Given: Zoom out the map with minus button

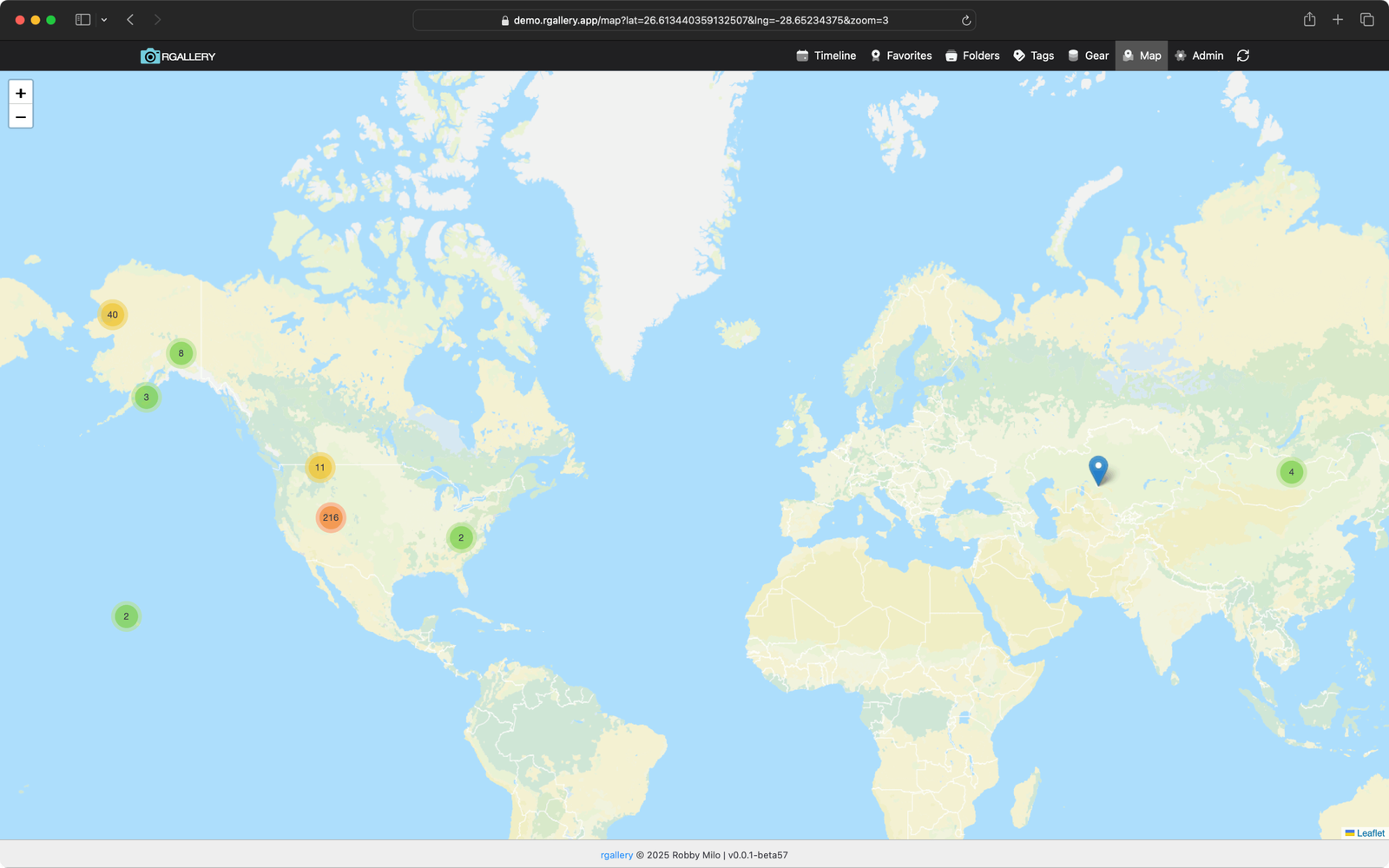Looking at the screenshot, I should [x=21, y=117].
